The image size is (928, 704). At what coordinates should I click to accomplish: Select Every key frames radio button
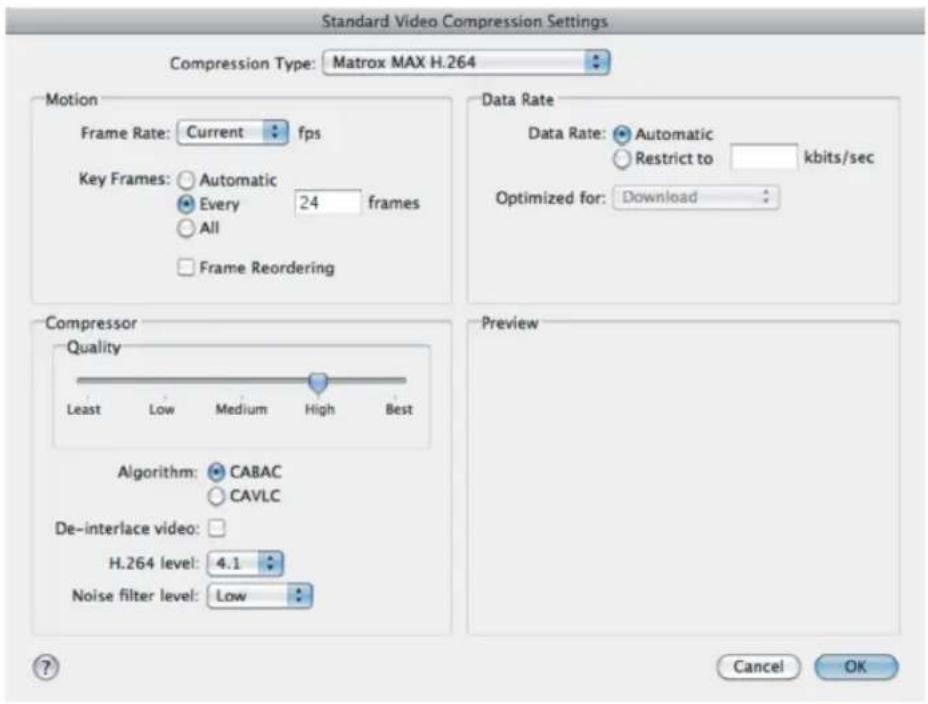click(x=186, y=204)
